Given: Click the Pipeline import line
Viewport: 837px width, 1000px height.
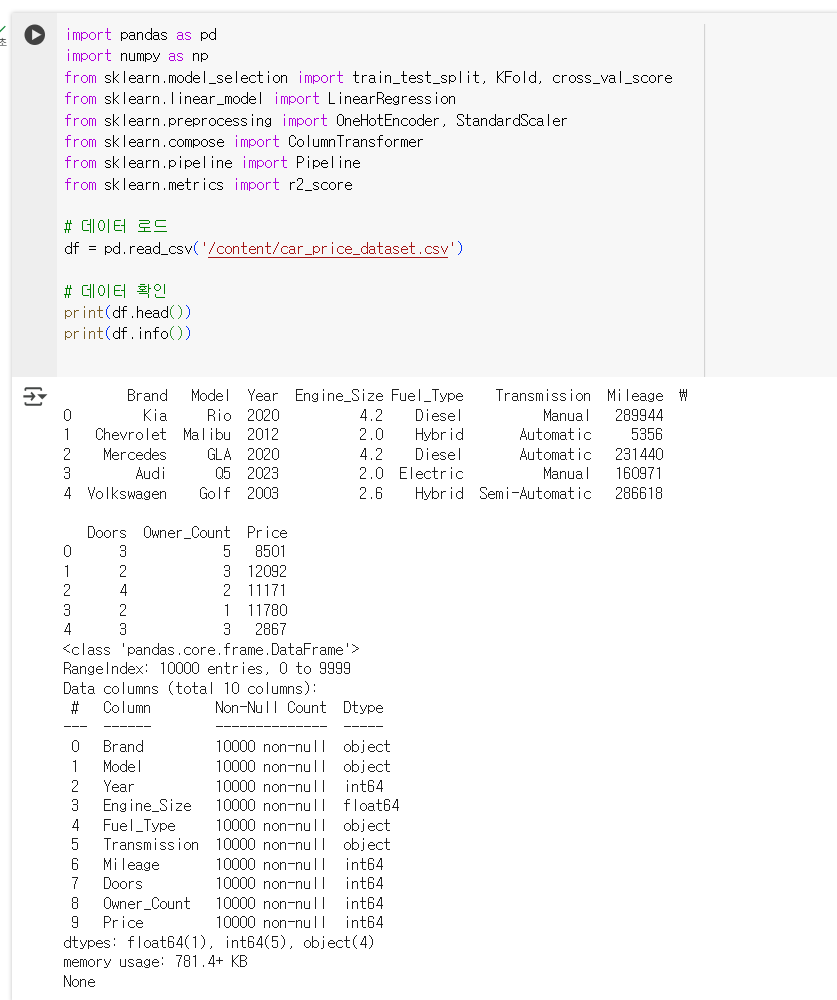Looking at the screenshot, I should tap(212, 163).
